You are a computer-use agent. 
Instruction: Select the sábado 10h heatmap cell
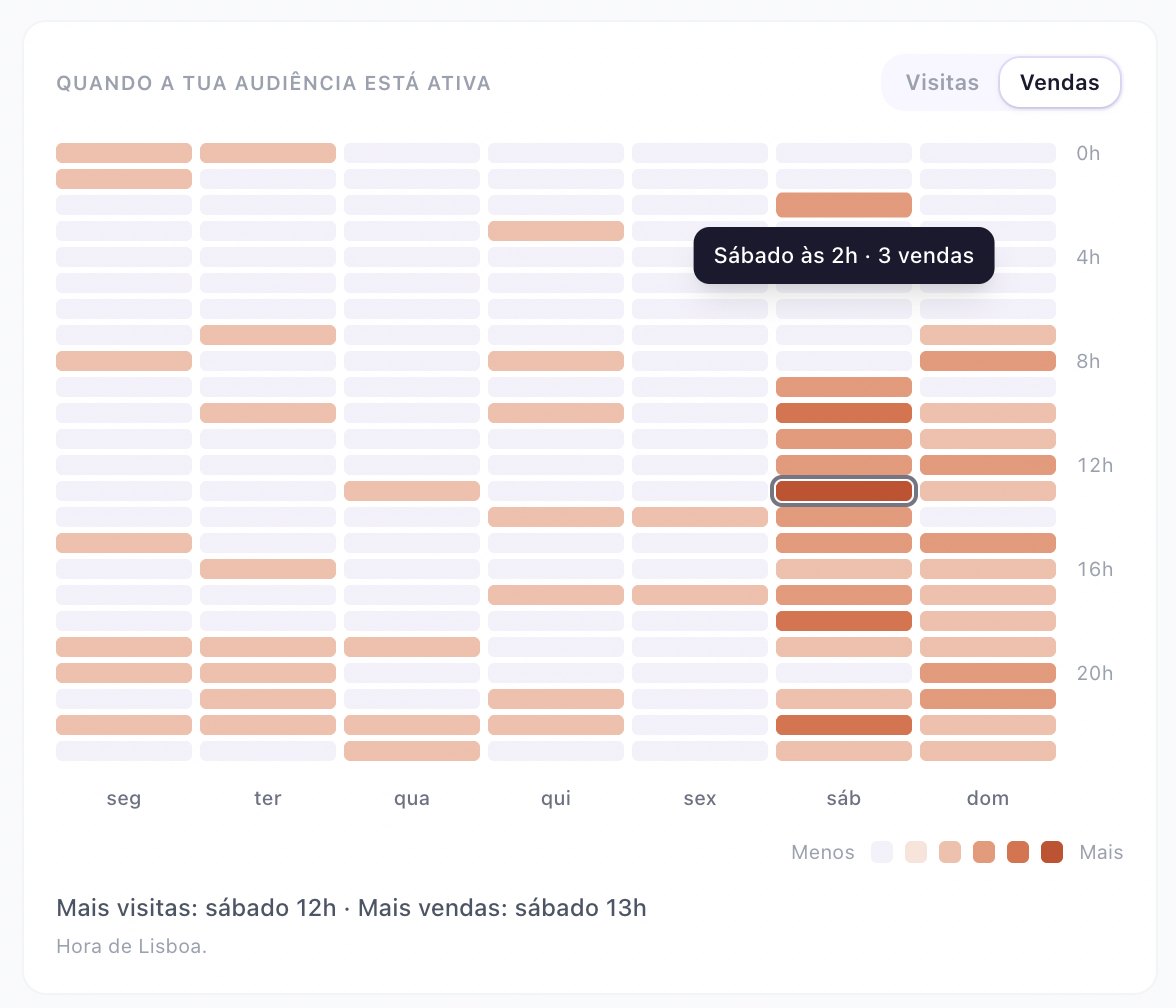coord(844,413)
